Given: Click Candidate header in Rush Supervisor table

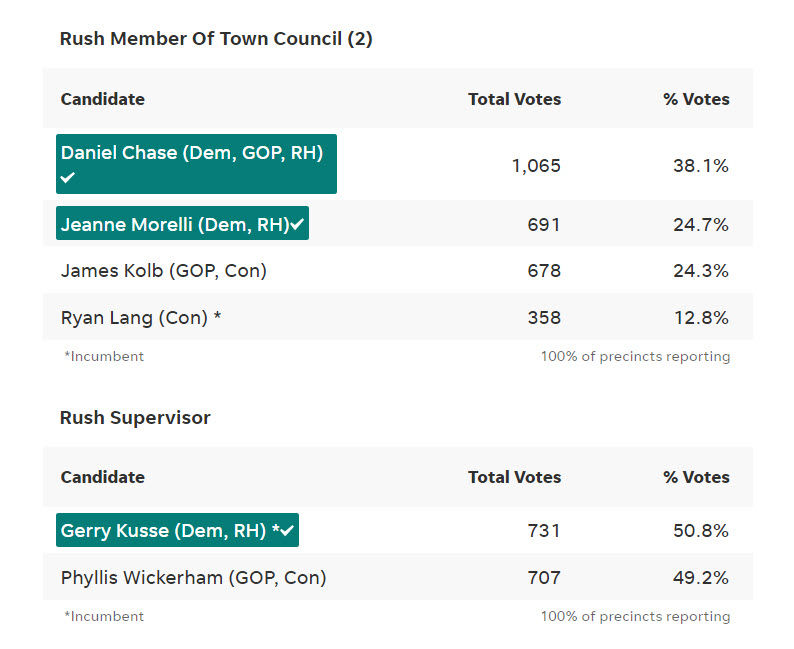Looking at the screenshot, I should (x=103, y=477).
